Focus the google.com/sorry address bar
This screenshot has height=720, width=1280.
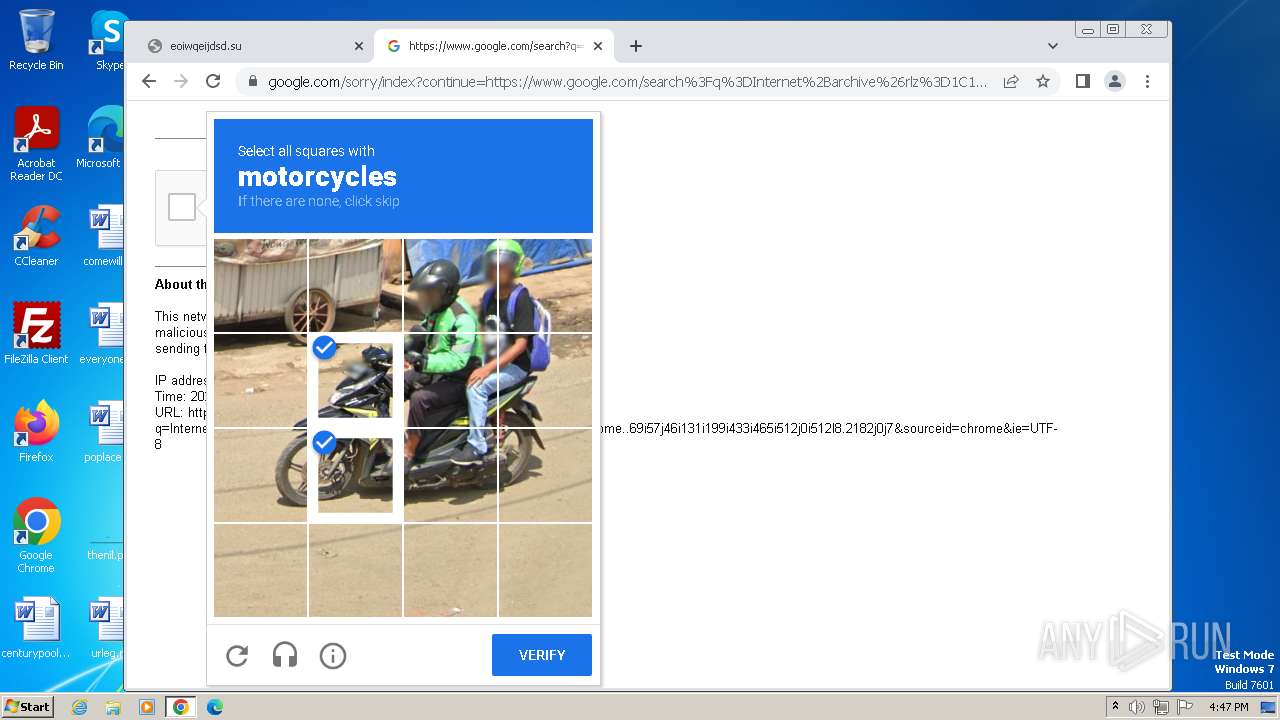point(628,82)
